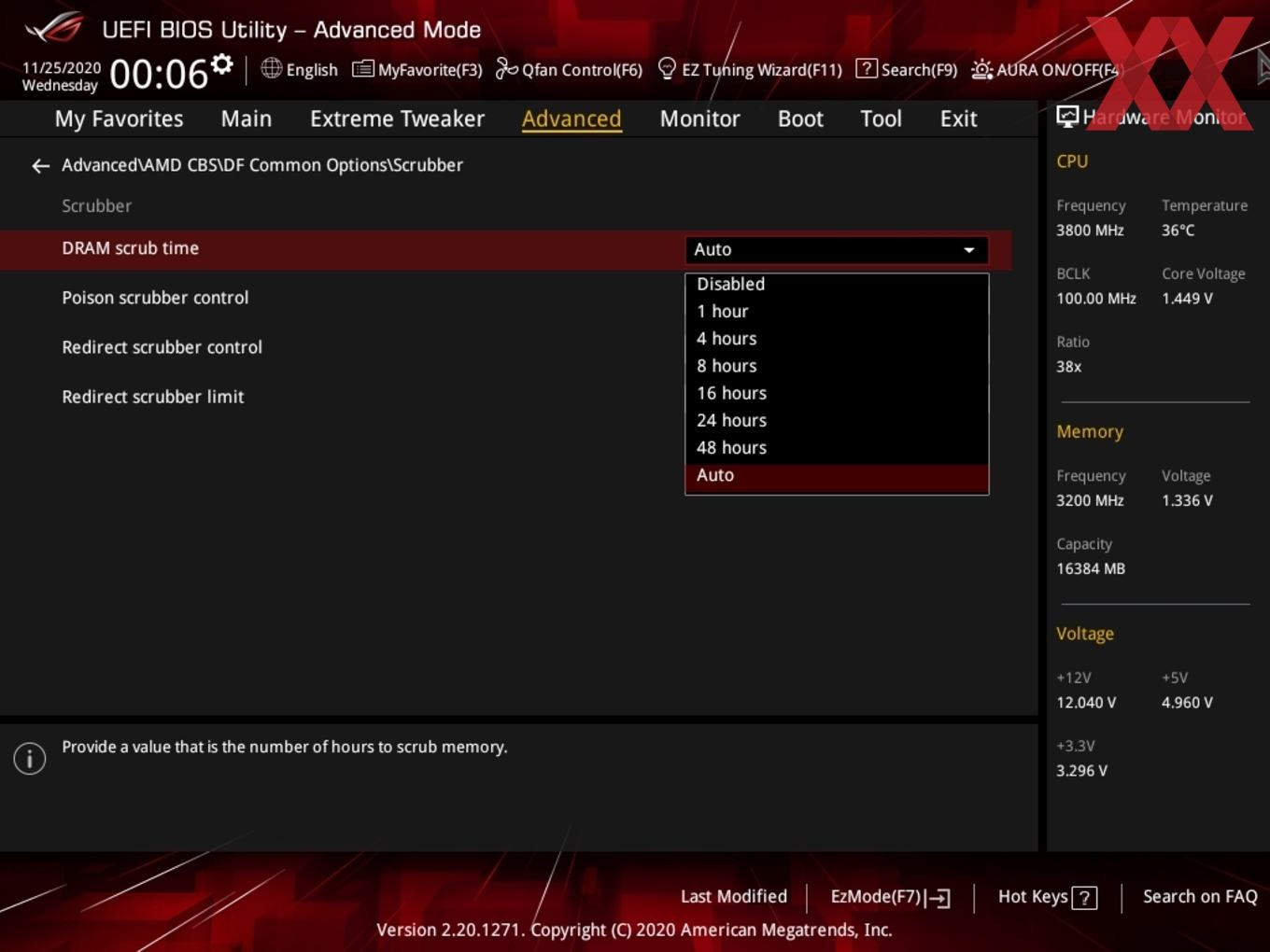Click the AURA light icon
This screenshot has width=1270, height=952.
click(981, 69)
